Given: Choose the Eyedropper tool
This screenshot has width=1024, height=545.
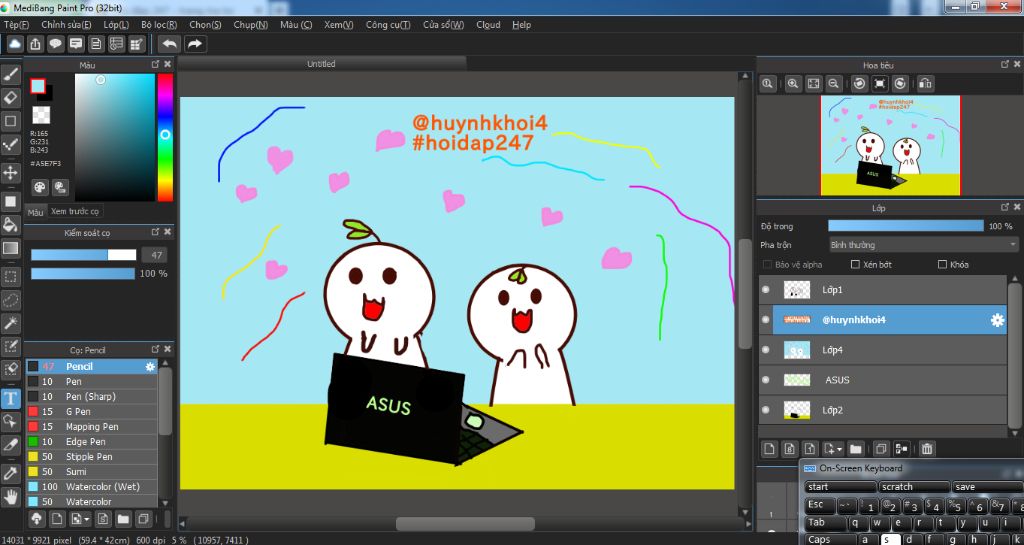Looking at the screenshot, I should click(x=10, y=473).
